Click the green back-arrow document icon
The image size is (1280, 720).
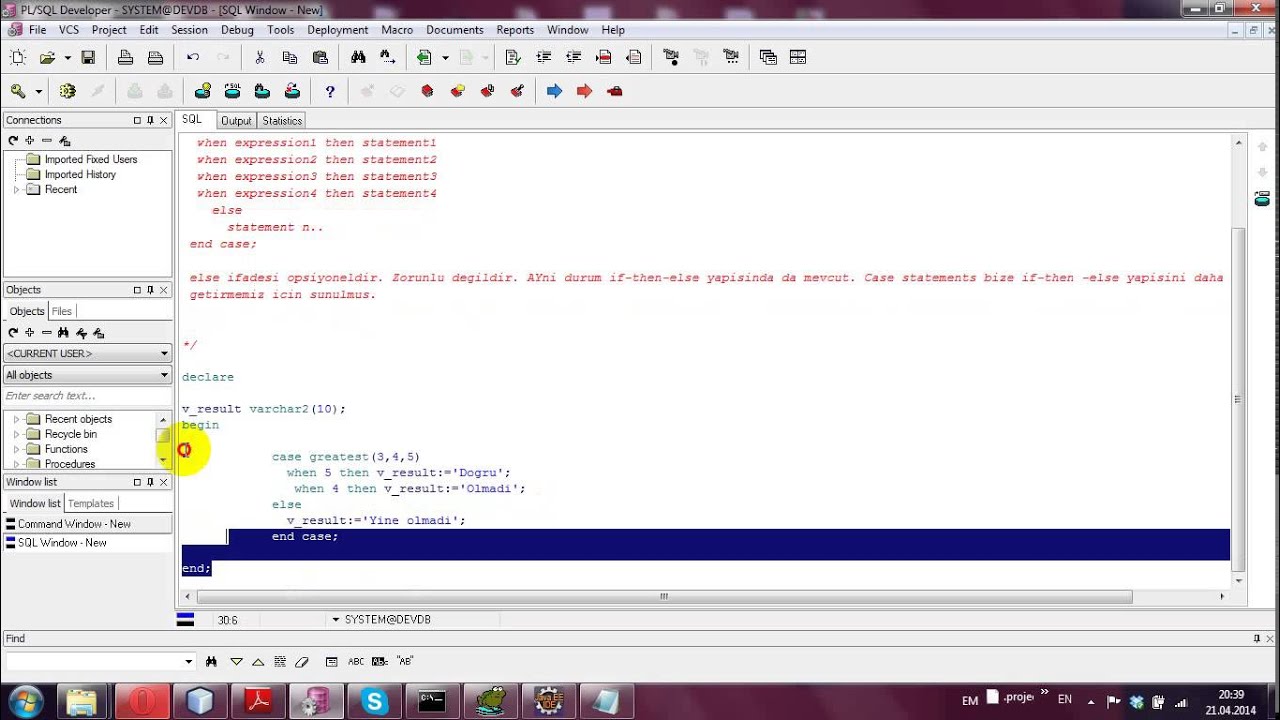(x=425, y=58)
